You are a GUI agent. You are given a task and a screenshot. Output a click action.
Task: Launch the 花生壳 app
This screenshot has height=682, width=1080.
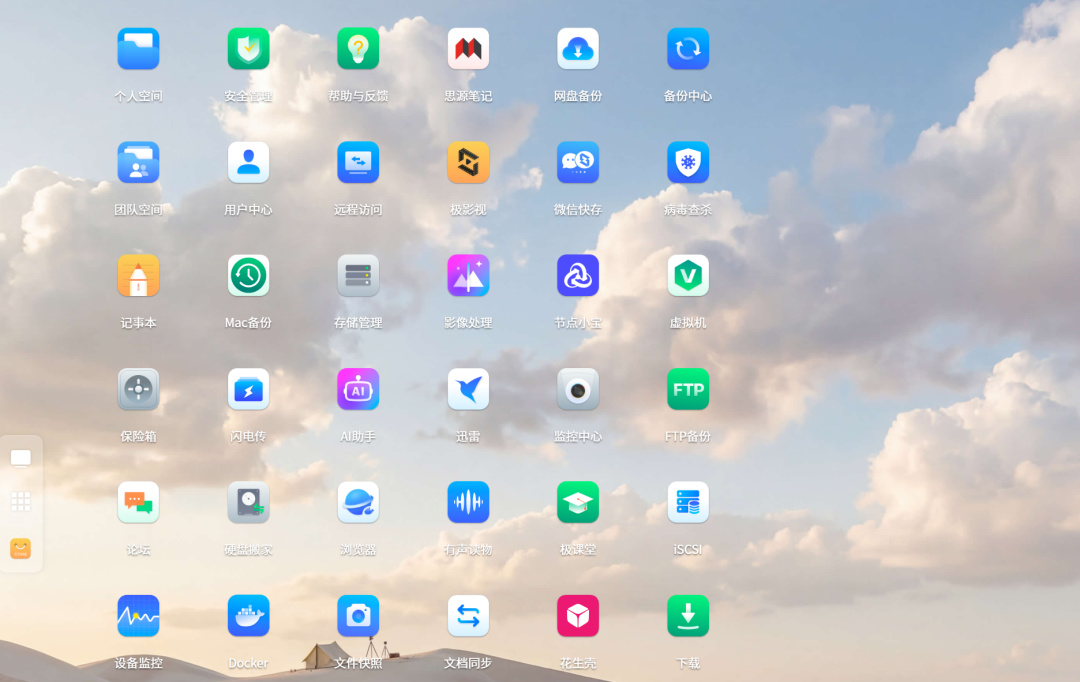578,616
